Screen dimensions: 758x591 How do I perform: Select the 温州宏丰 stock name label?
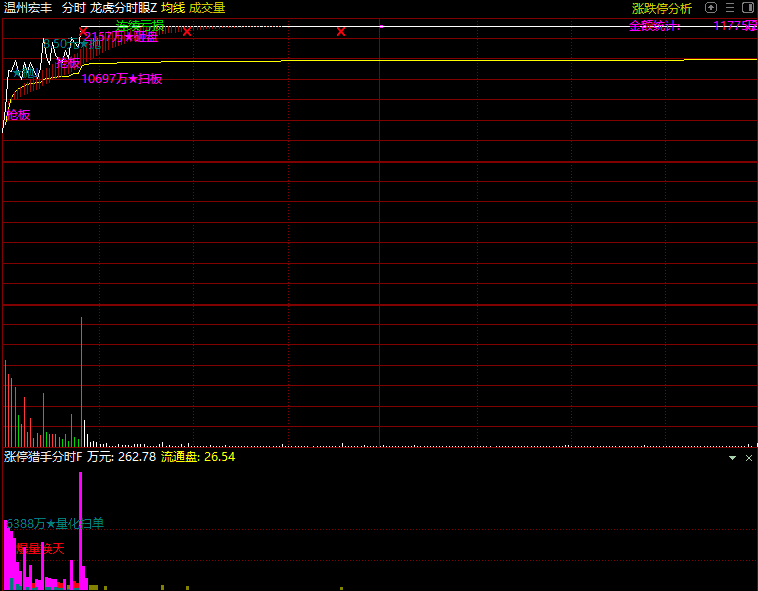click(27, 8)
